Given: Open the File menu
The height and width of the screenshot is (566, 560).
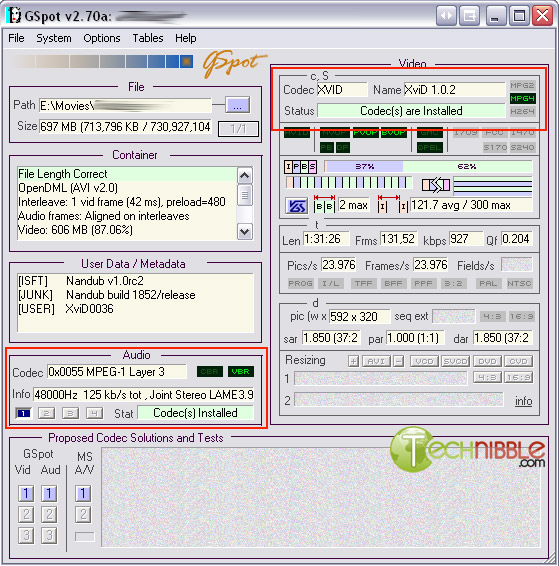Looking at the screenshot, I should [16, 38].
